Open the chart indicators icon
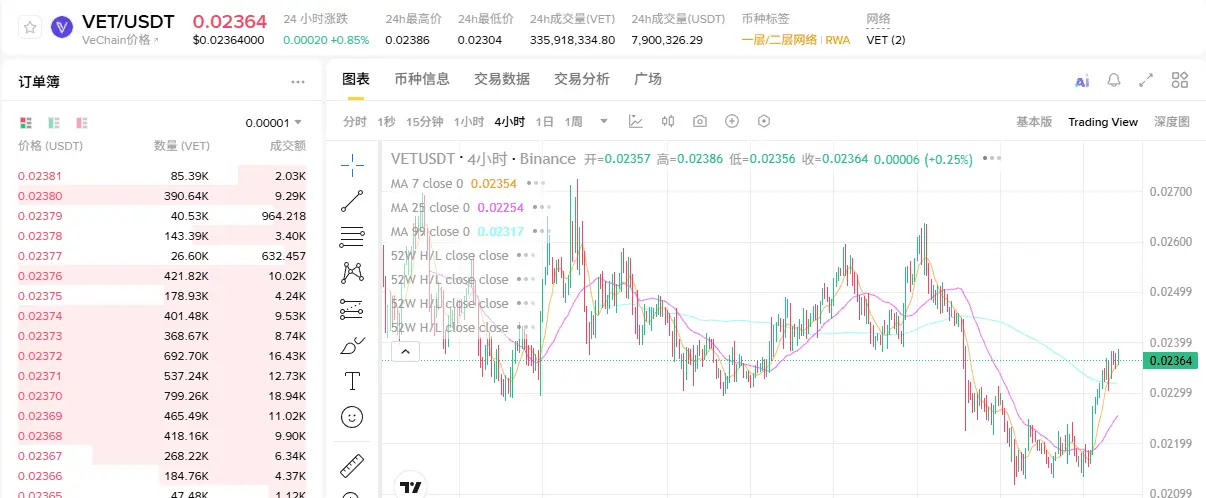This screenshot has height=498, width=1206. click(635, 121)
